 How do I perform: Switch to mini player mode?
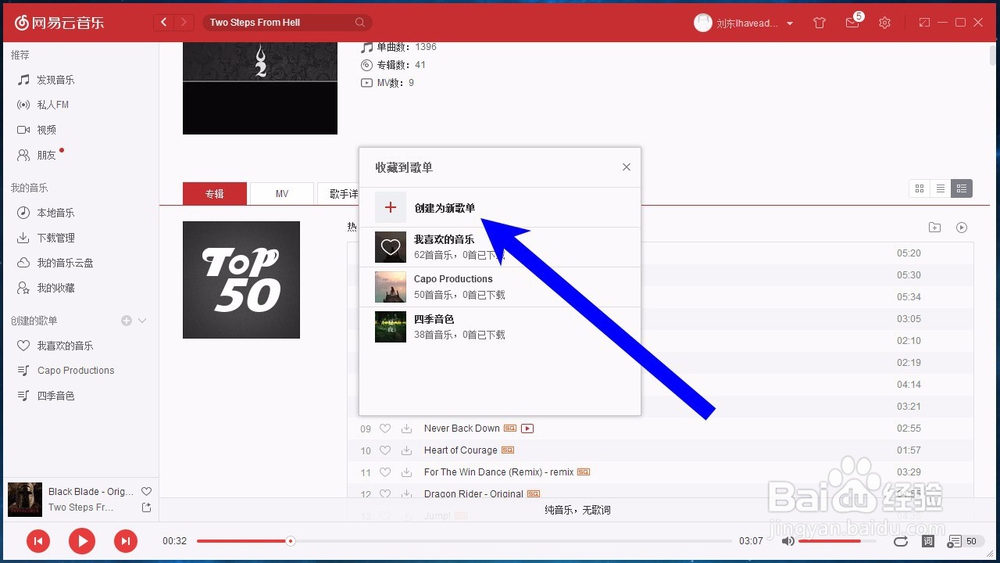click(924, 23)
